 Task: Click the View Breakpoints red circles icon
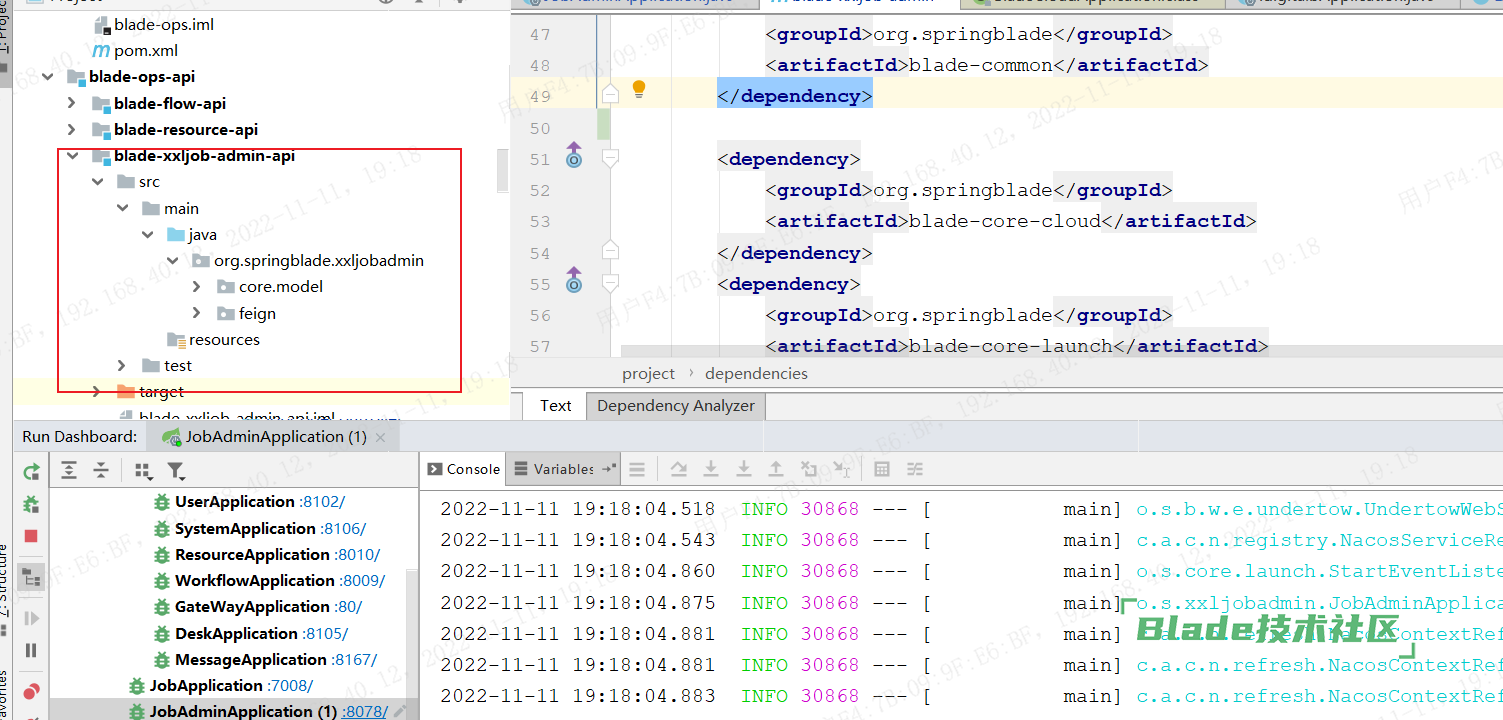tap(31, 690)
